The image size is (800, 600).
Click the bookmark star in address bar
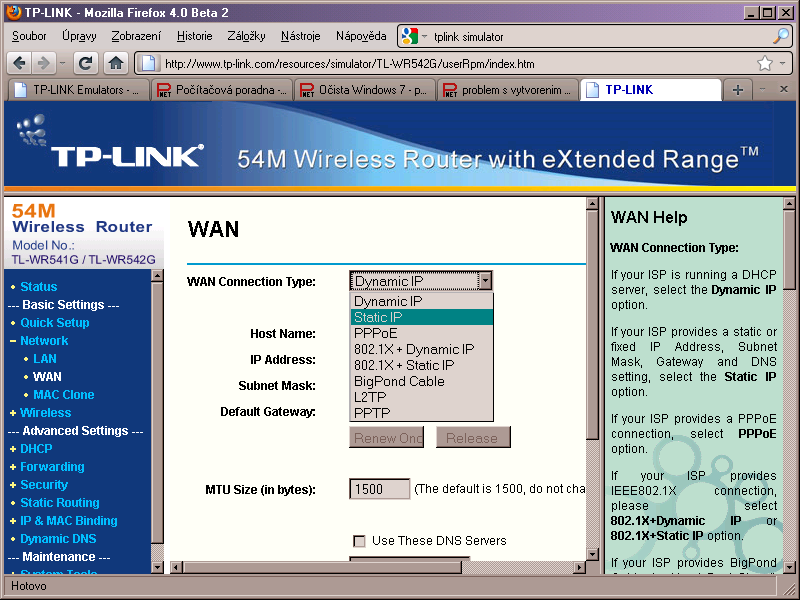pyautogui.click(x=765, y=63)
